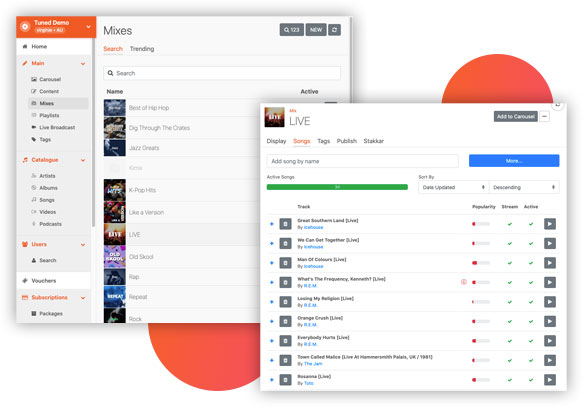The width and height of the screenshot is (583, 407).
Task: Play We Can Get Together [Live]
Action: tap(550, 243)
